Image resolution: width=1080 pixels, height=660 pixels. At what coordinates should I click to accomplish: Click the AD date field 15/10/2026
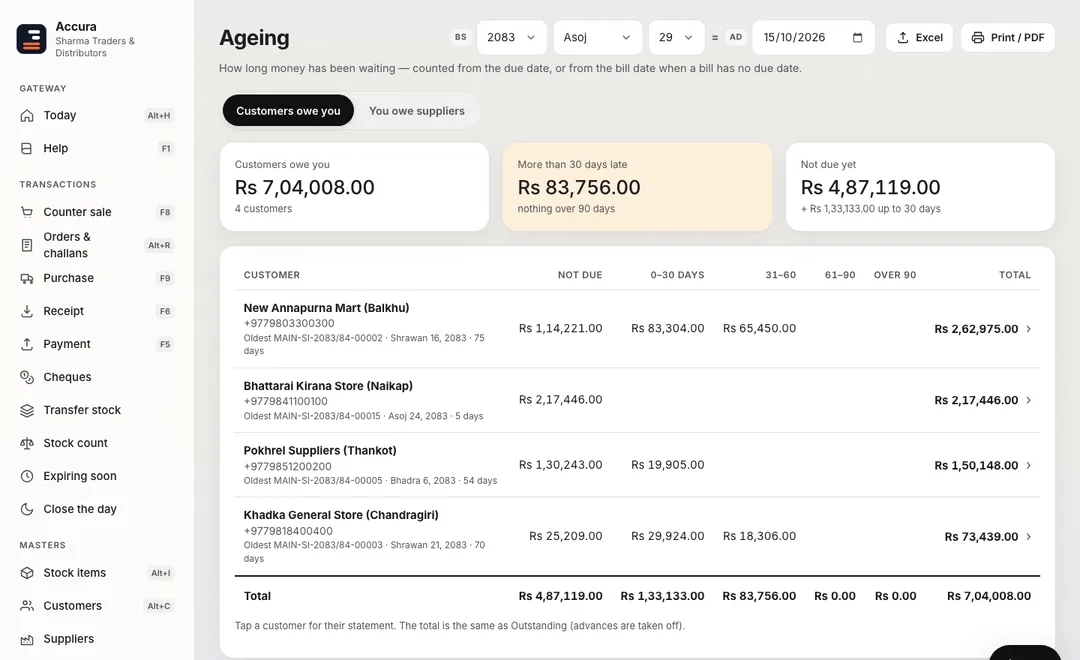813,37
